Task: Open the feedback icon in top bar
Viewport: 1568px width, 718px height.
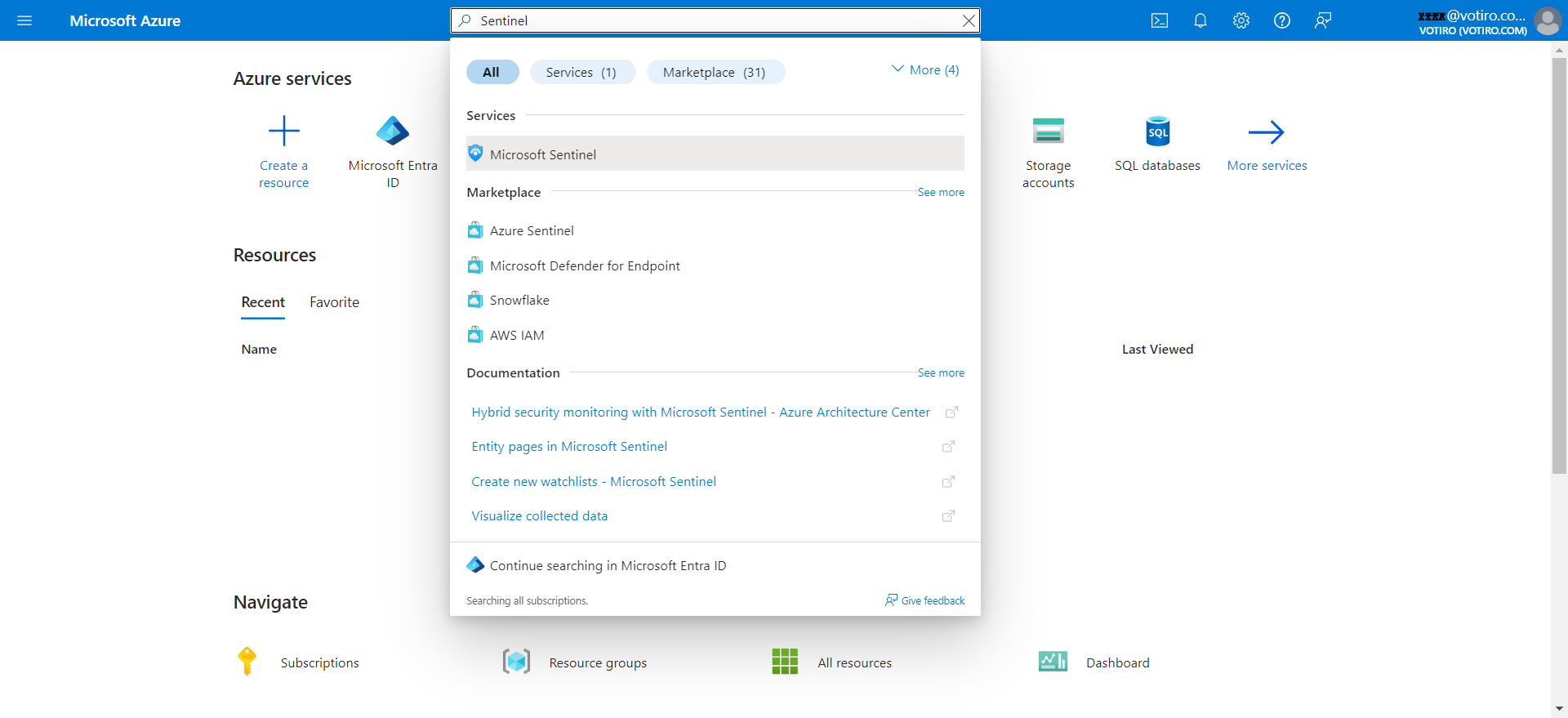Action: (1323, 20)
